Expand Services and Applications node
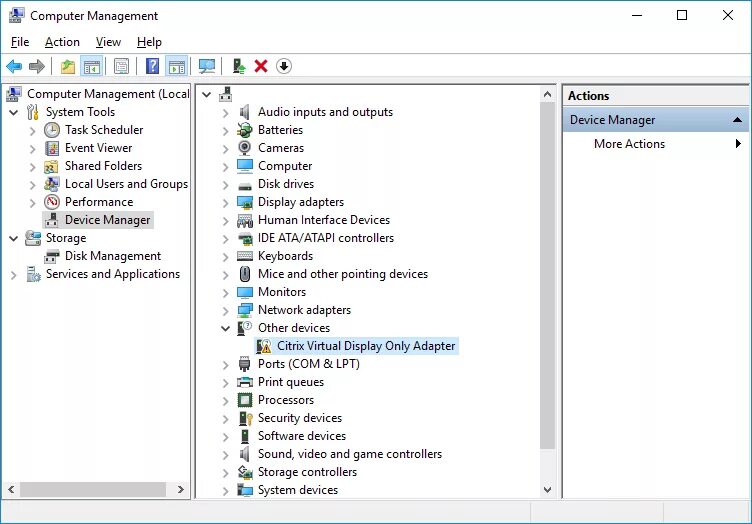The height and width of the screenshot is (524, 752). (x=13, y=275)
